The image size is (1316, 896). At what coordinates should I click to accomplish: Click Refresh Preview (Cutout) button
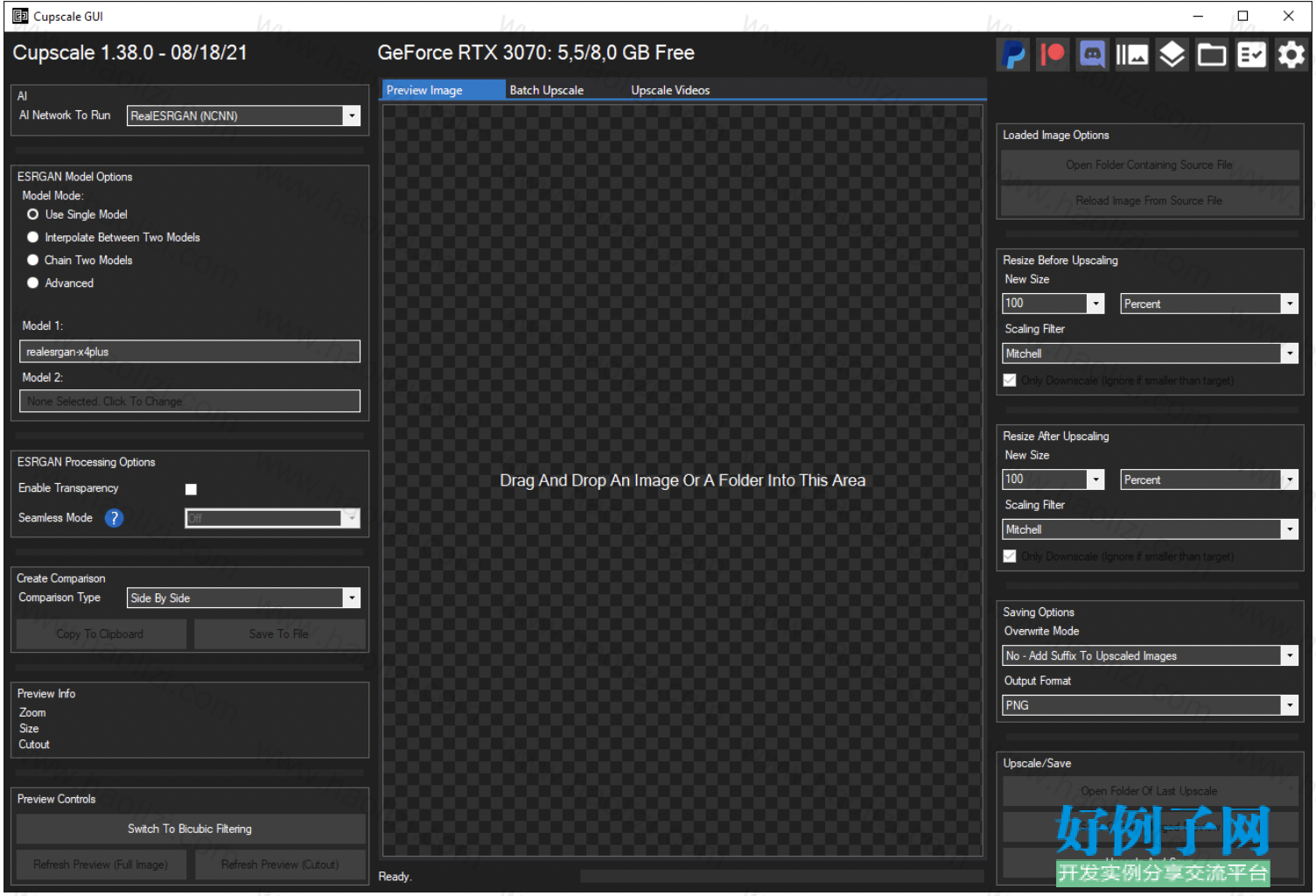(x=280, y=864)
